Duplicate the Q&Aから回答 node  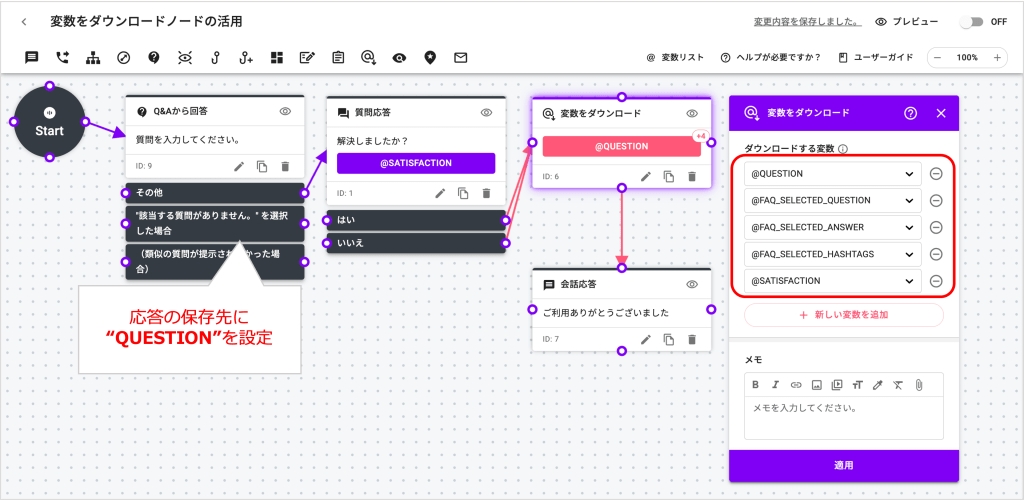click(262, 166)
